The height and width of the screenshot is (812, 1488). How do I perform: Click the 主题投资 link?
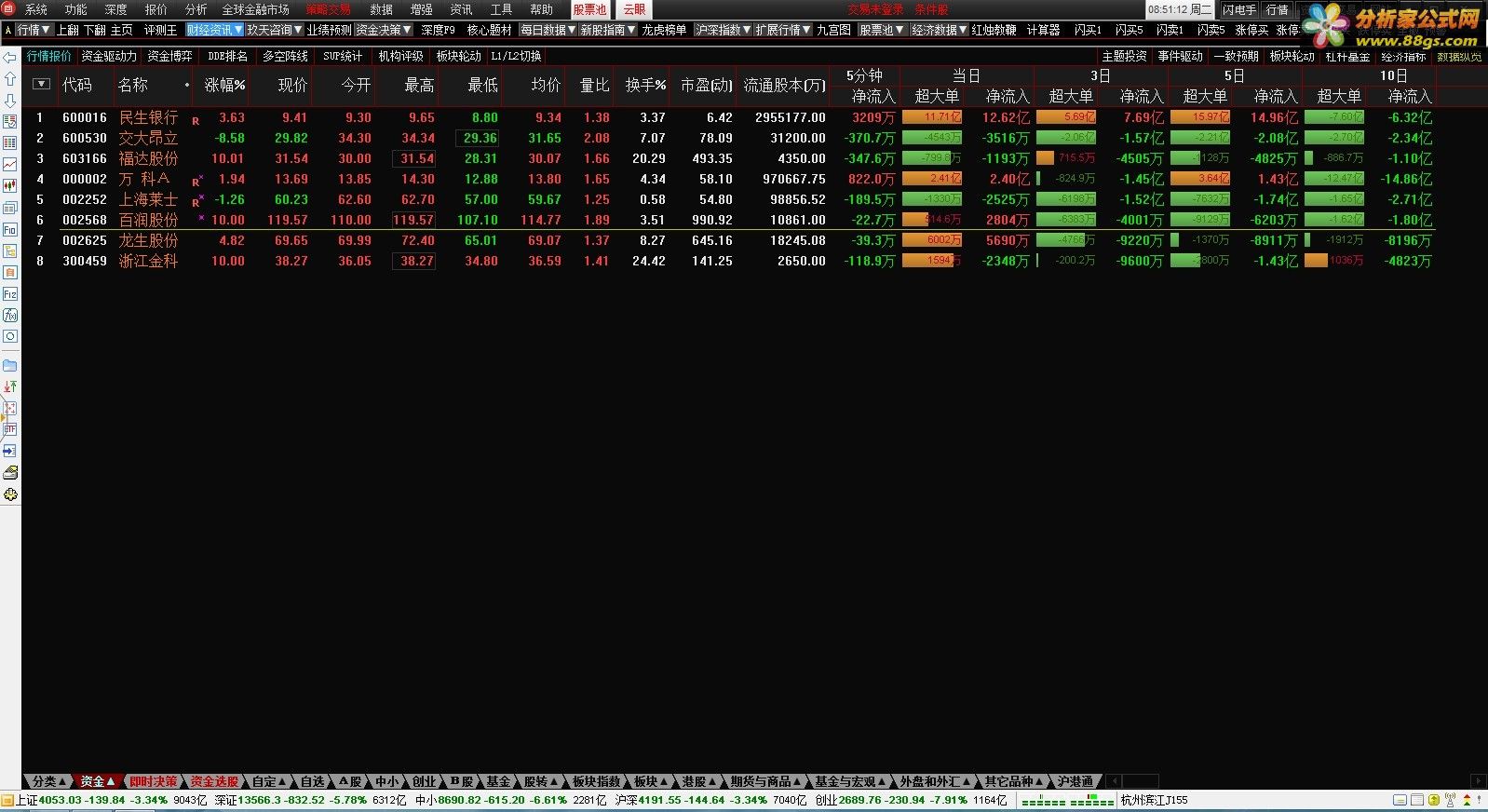[1124, 57]
